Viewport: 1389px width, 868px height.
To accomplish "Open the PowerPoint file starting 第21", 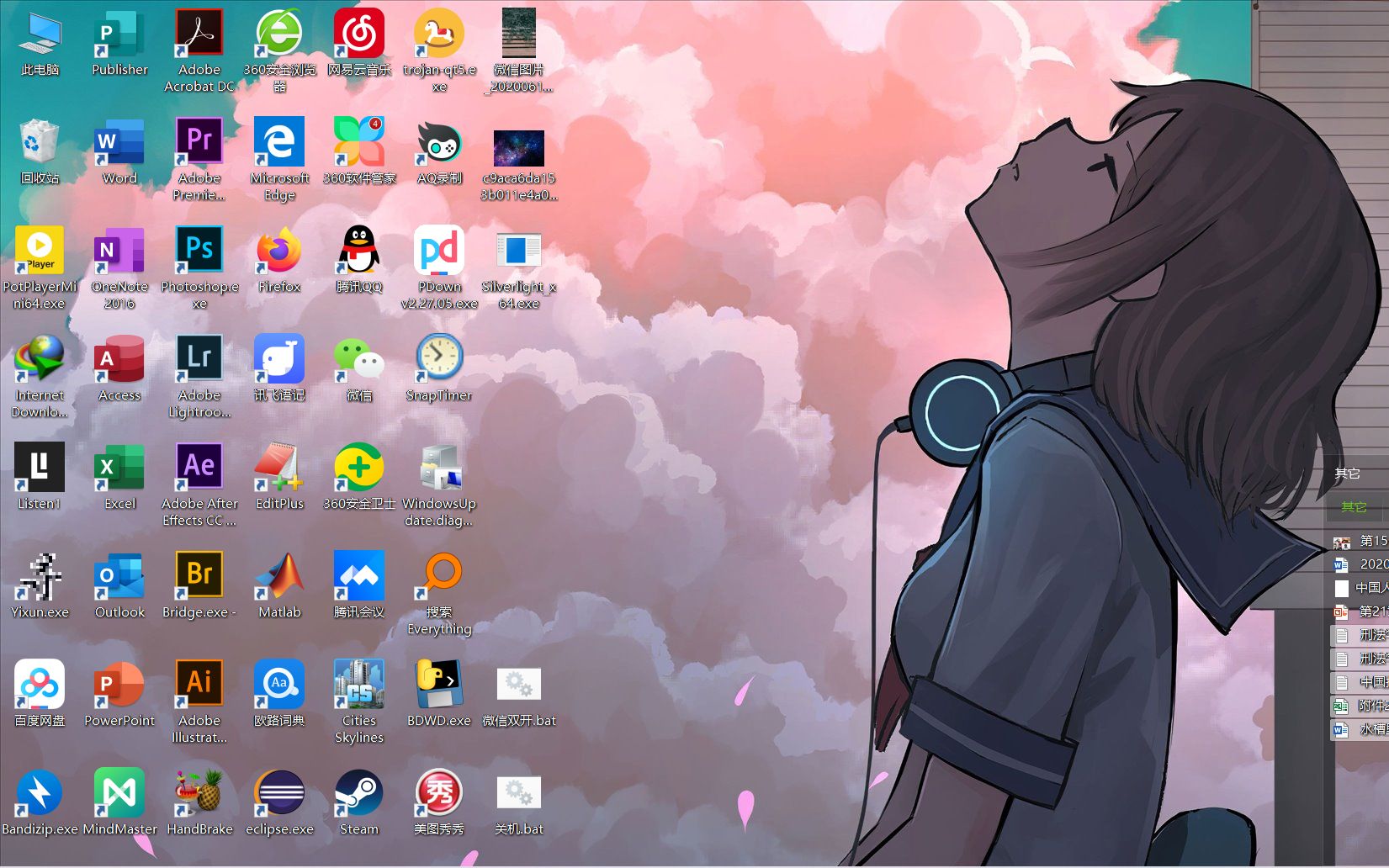I will (1361, 611).
